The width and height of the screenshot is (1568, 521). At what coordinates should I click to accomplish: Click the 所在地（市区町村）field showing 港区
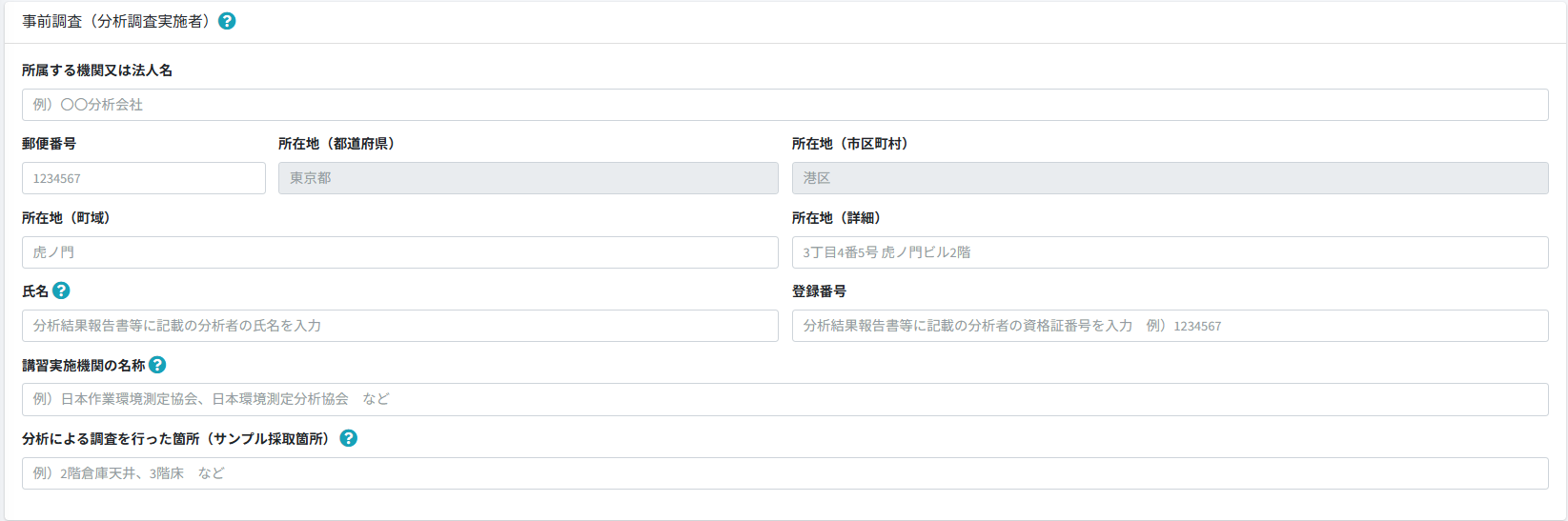point(1170,178)
